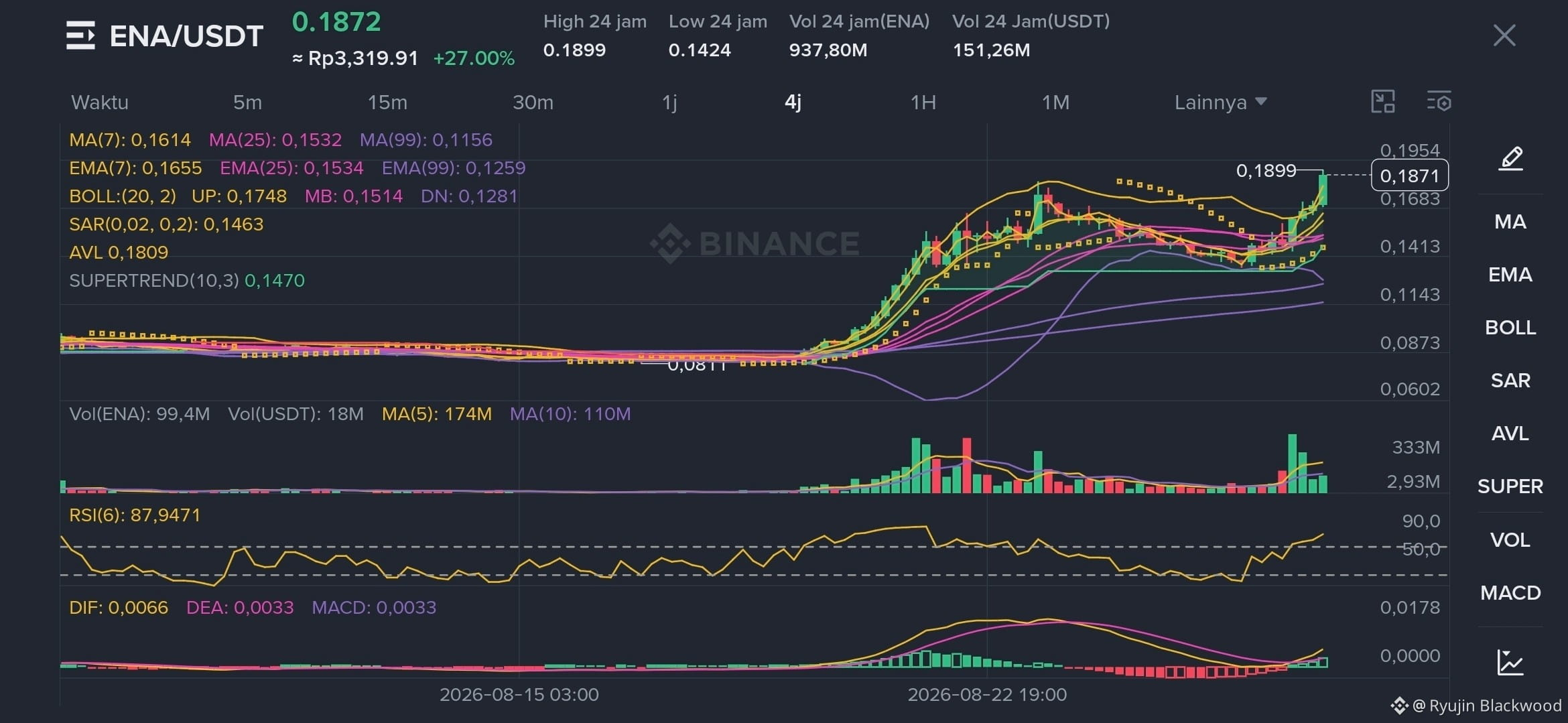The height and width of the screenshot is (723, 1568).
Task: Toggle the BOLL indicator in the sidebar
Action: (1510, 328)
